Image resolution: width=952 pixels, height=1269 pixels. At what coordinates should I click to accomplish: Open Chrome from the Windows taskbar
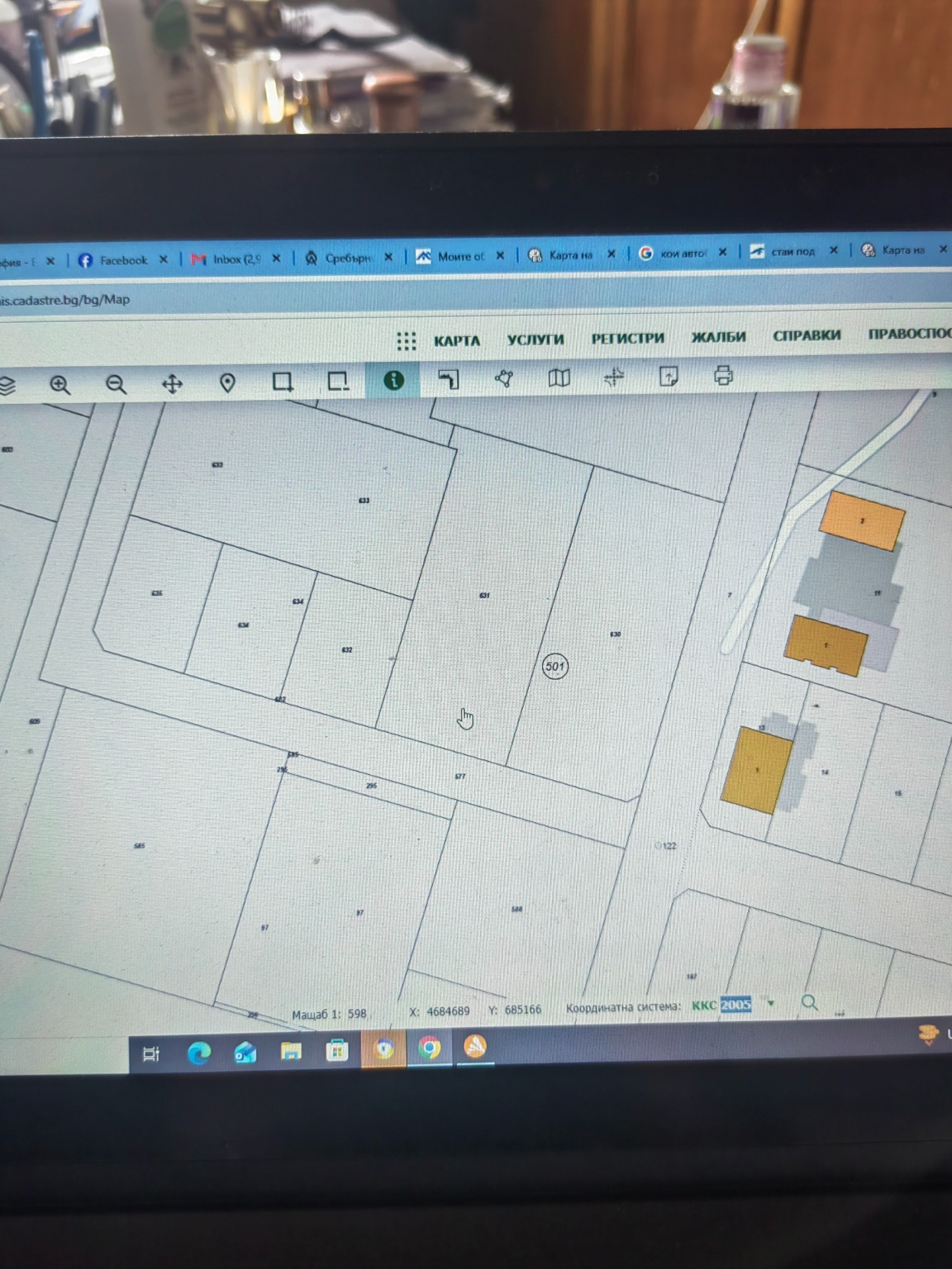429,1048
